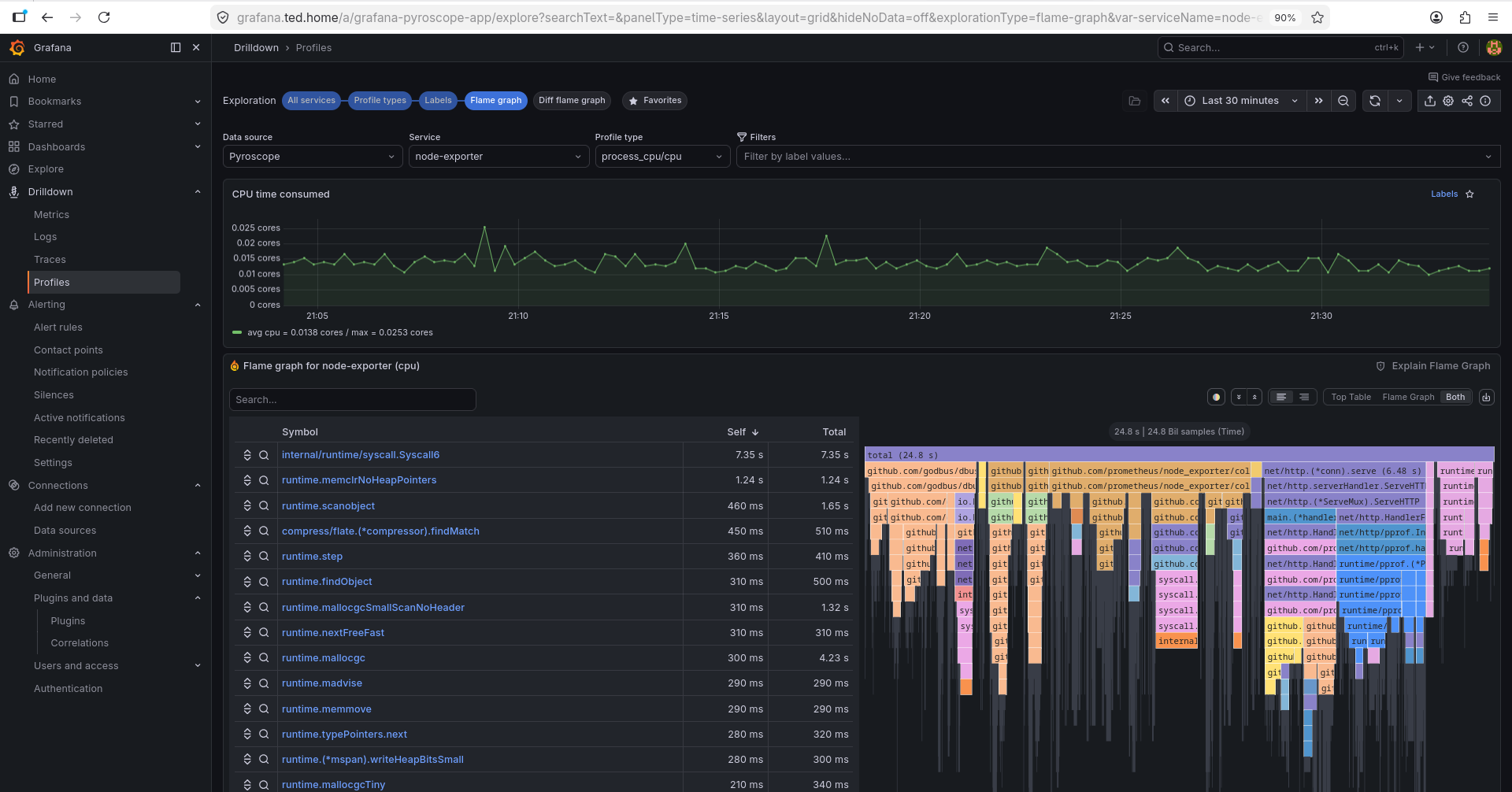Bookmark this page with the star icon
This screenshot has width=1512, height=792.
point(1317,17)
